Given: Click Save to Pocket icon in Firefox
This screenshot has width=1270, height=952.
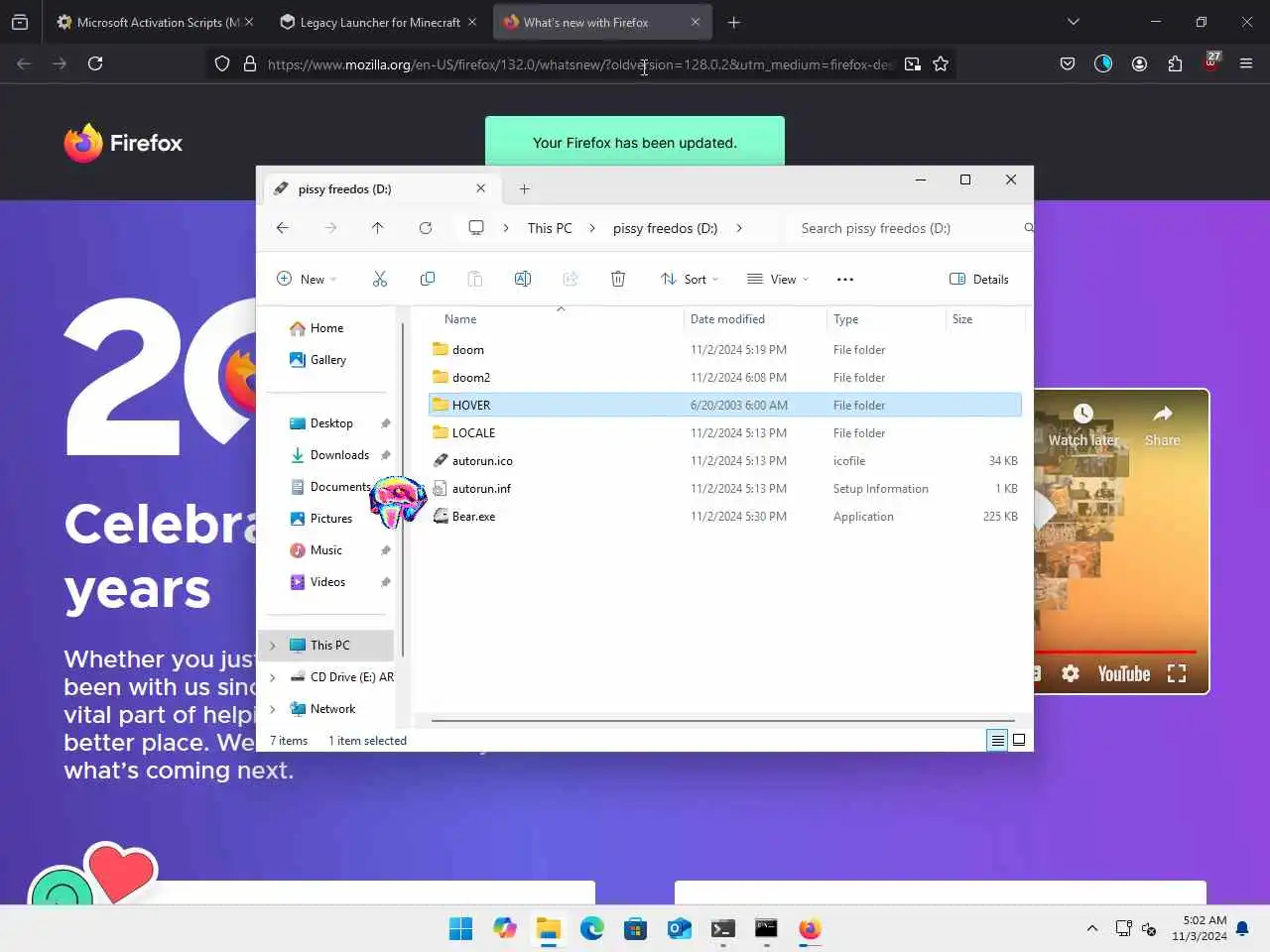Looking at the screenshot, I should [1068, 63].
